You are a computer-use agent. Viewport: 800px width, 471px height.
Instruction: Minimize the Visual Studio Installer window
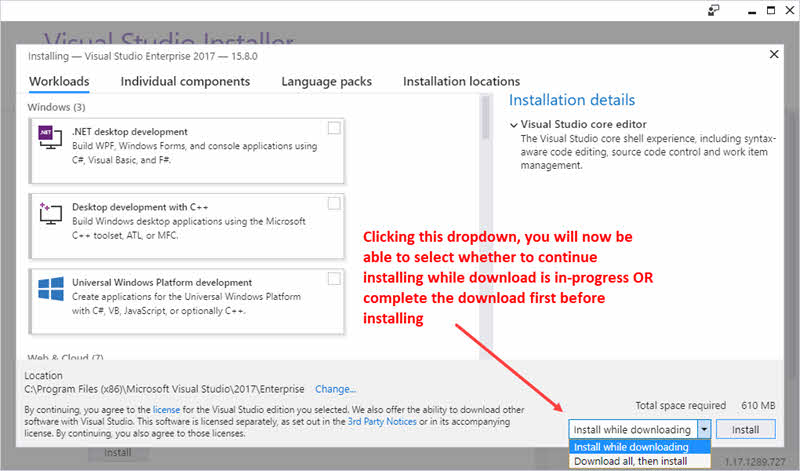point(752,11)
